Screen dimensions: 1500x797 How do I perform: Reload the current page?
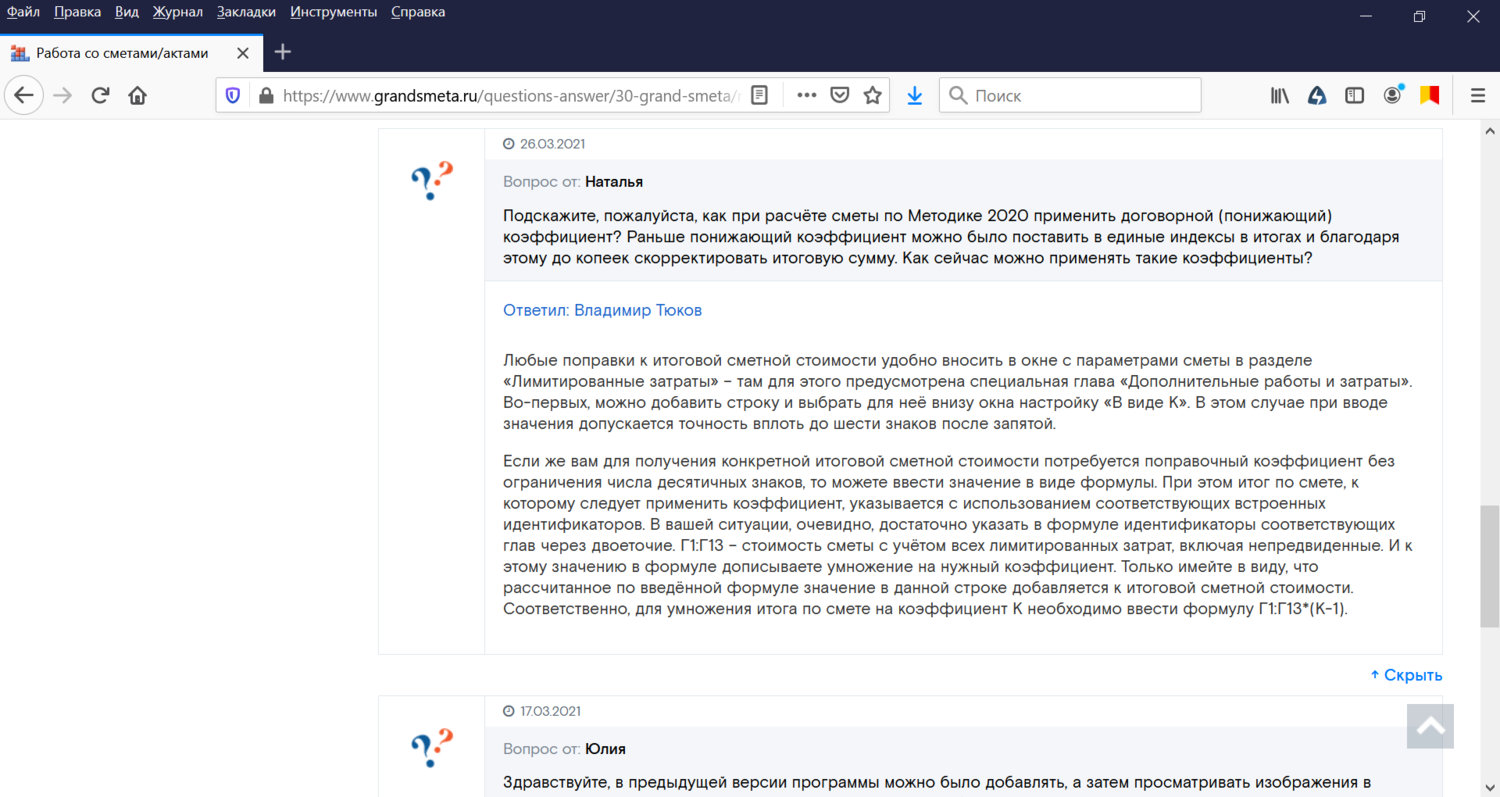coord(100,95)
